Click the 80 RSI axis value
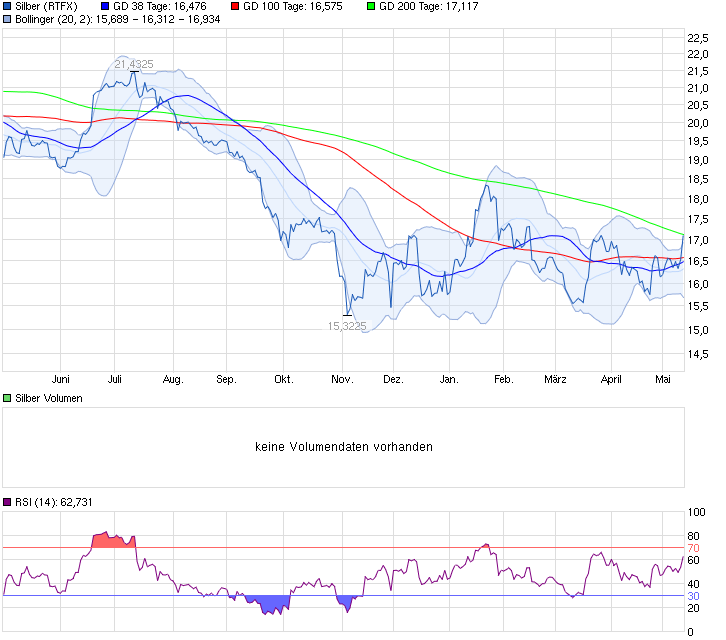This screenshot has width=726, height=640. coord(693,536)
